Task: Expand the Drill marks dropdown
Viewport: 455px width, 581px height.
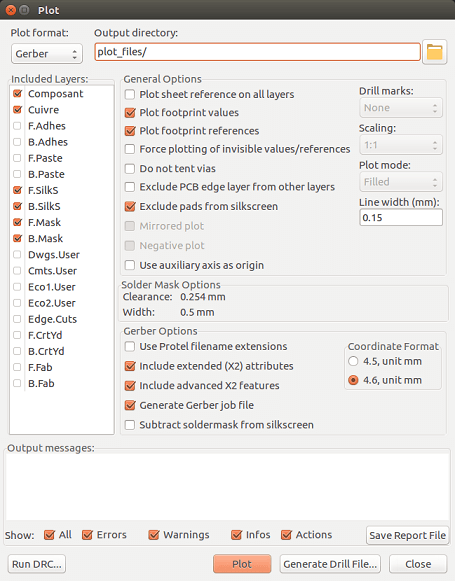Action: (401, 108)
